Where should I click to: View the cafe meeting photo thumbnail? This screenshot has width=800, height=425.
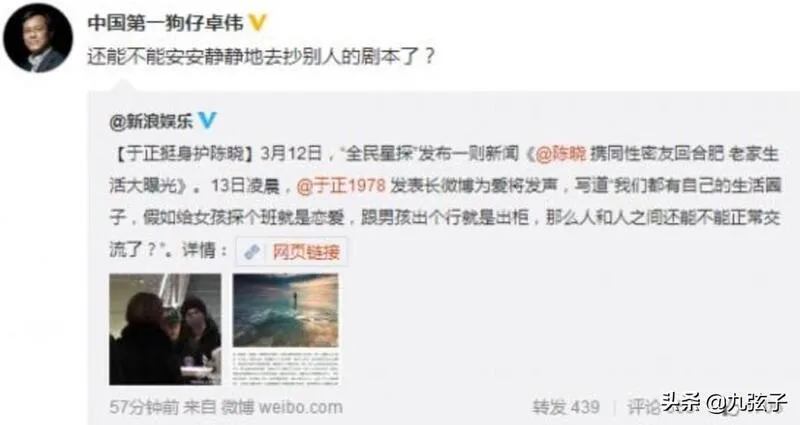click(x=165, y=329)
